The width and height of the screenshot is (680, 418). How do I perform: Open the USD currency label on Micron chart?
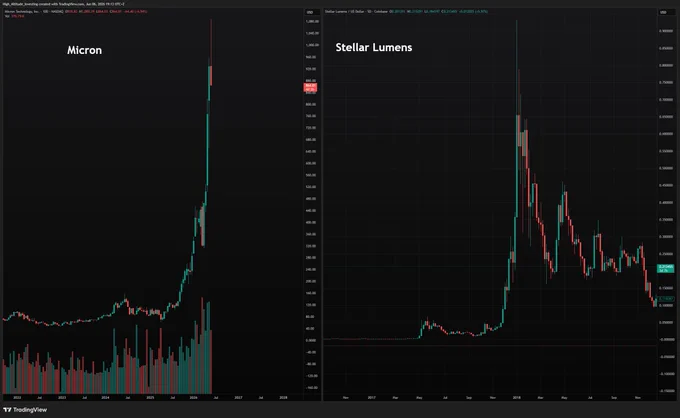pos(310,12)
